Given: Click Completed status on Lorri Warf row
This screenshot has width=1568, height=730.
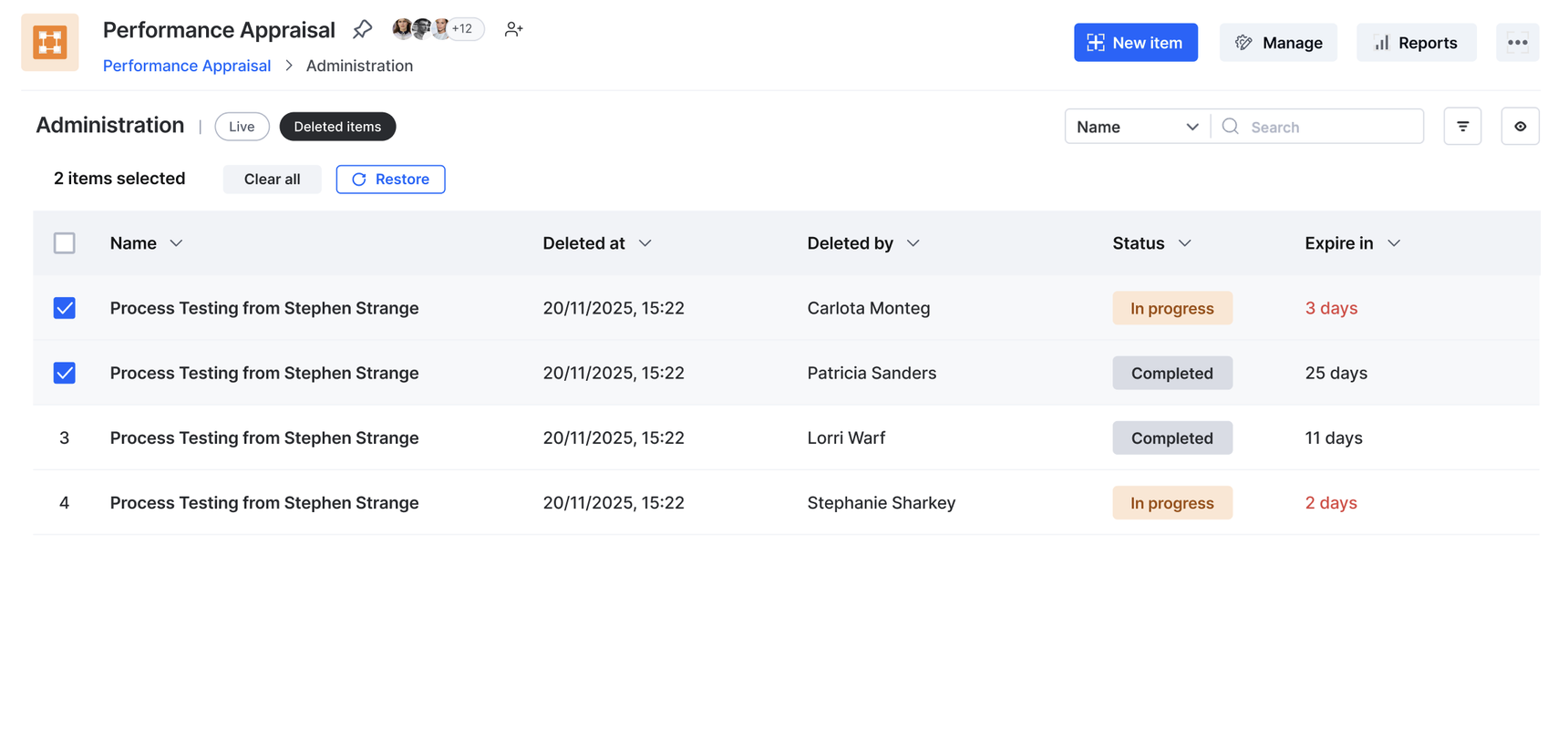Looking at the screenshot, I should pyautogui.click(x=1172, y=438).
